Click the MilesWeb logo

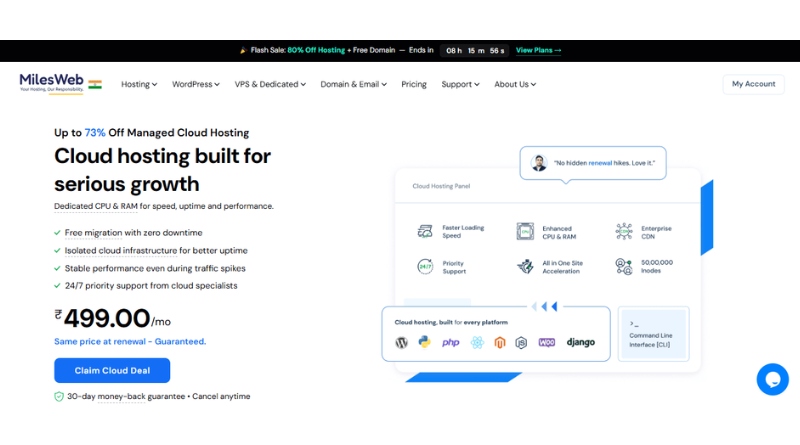(x=52, y=83)
